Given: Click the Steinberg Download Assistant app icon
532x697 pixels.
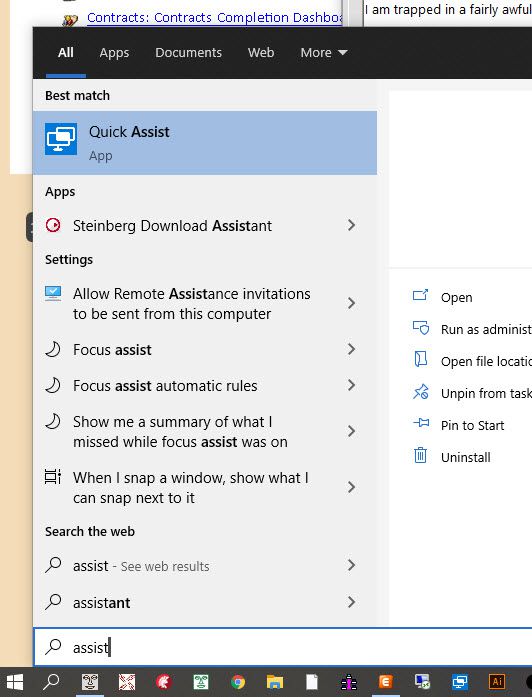Looking at the screenshot, I should point(53,225).
